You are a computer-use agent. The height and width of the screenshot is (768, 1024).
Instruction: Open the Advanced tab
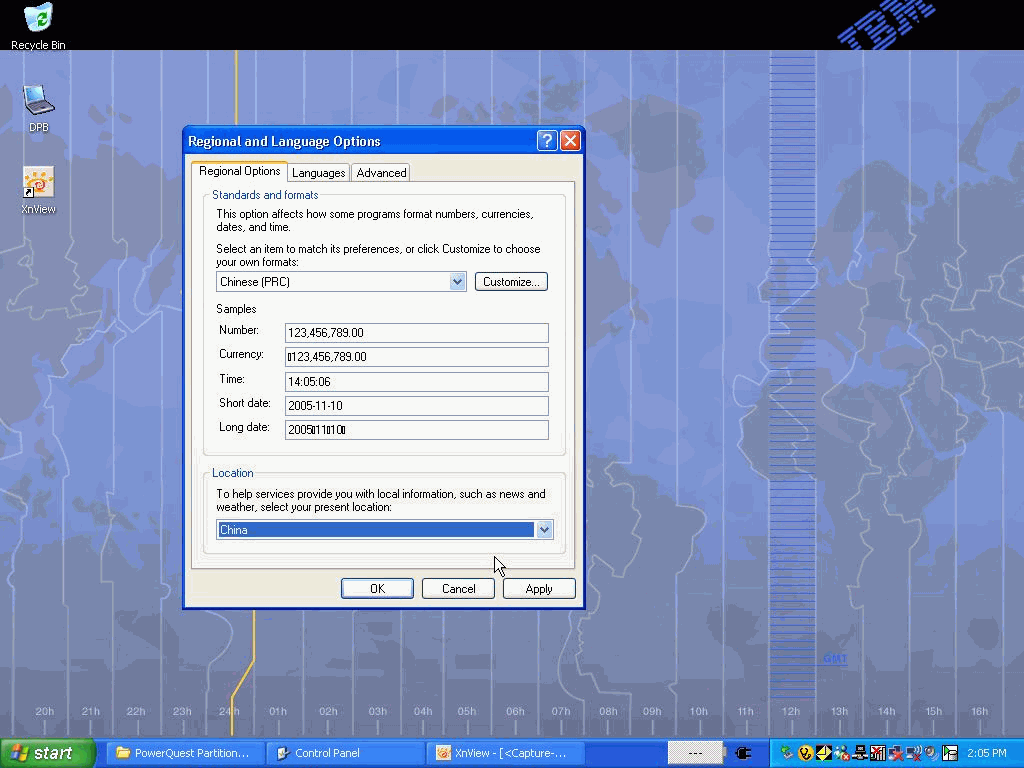(381, 173)
